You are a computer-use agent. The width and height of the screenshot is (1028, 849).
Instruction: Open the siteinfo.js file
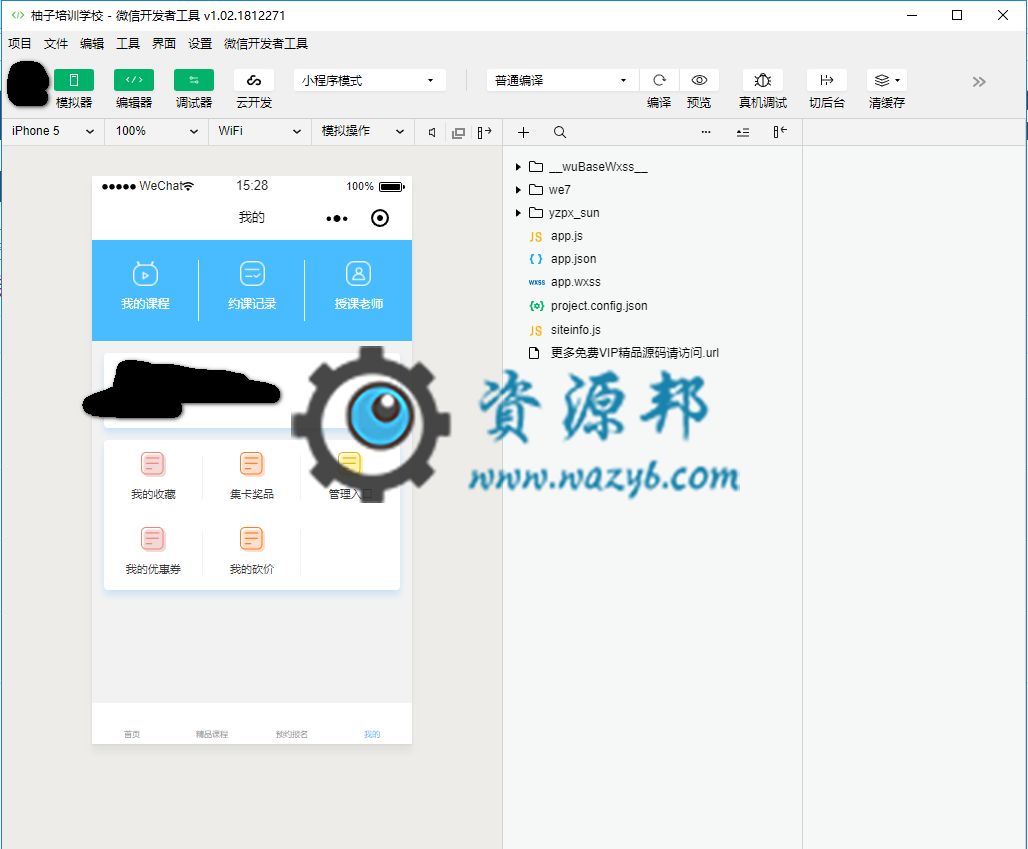click(x=576, y=330)
